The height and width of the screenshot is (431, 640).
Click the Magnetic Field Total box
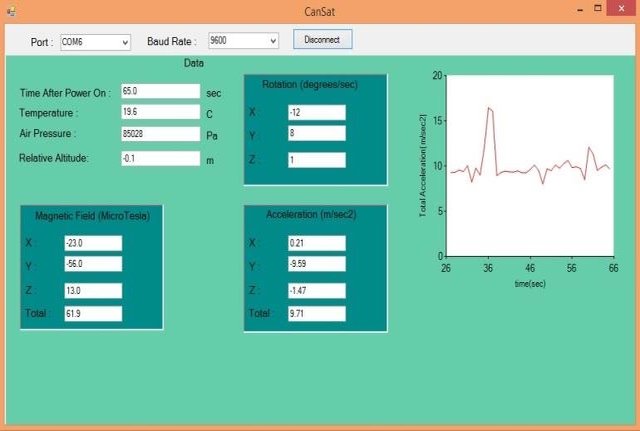91,314
